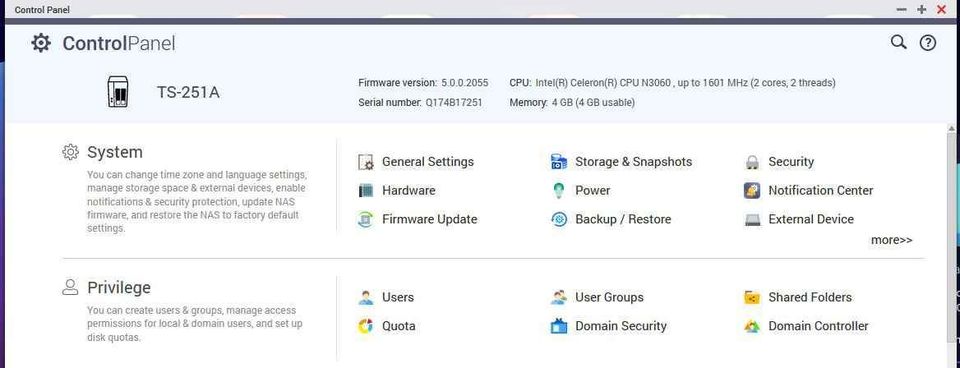Open the General Settings link
960x368 pixels.
click(x=428, y=162)
